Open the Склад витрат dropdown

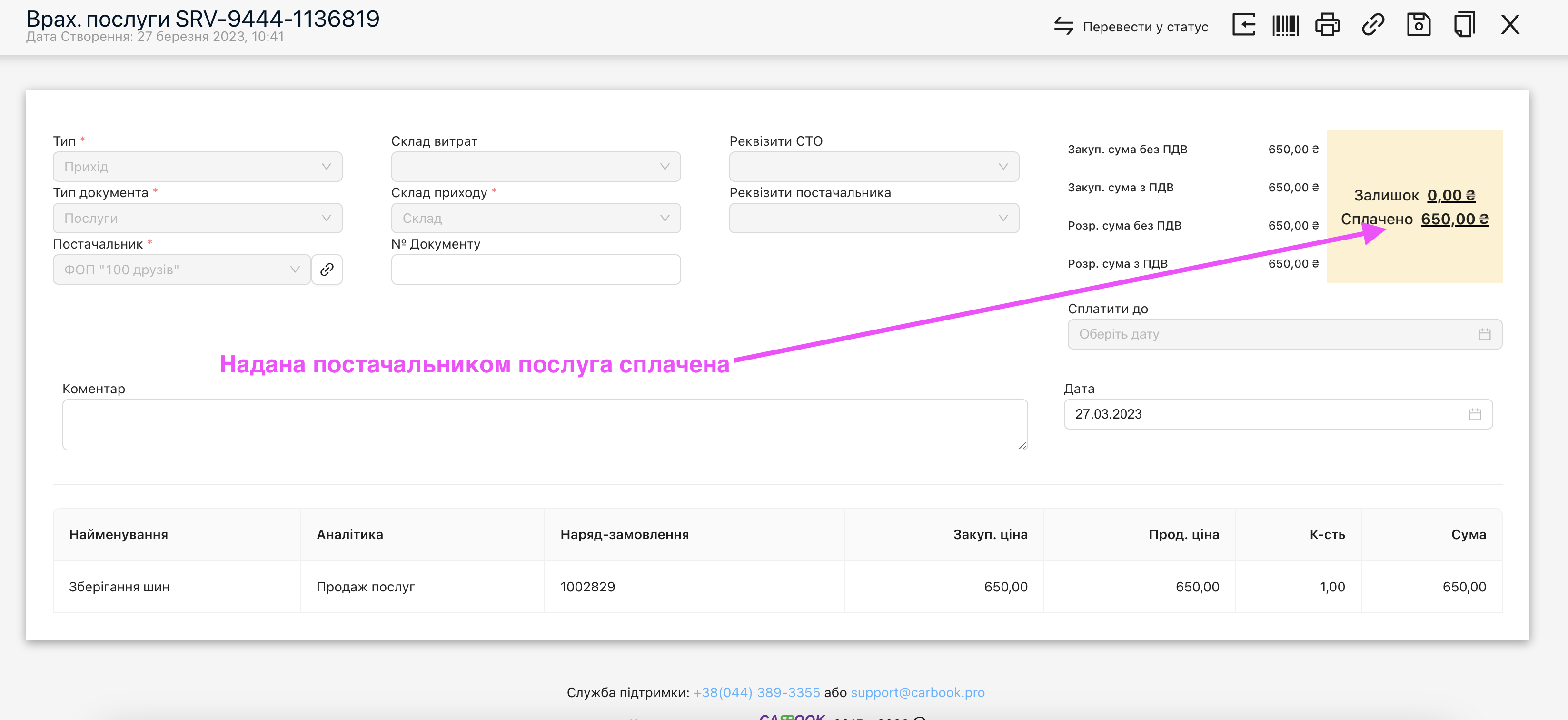pos(536,166)
